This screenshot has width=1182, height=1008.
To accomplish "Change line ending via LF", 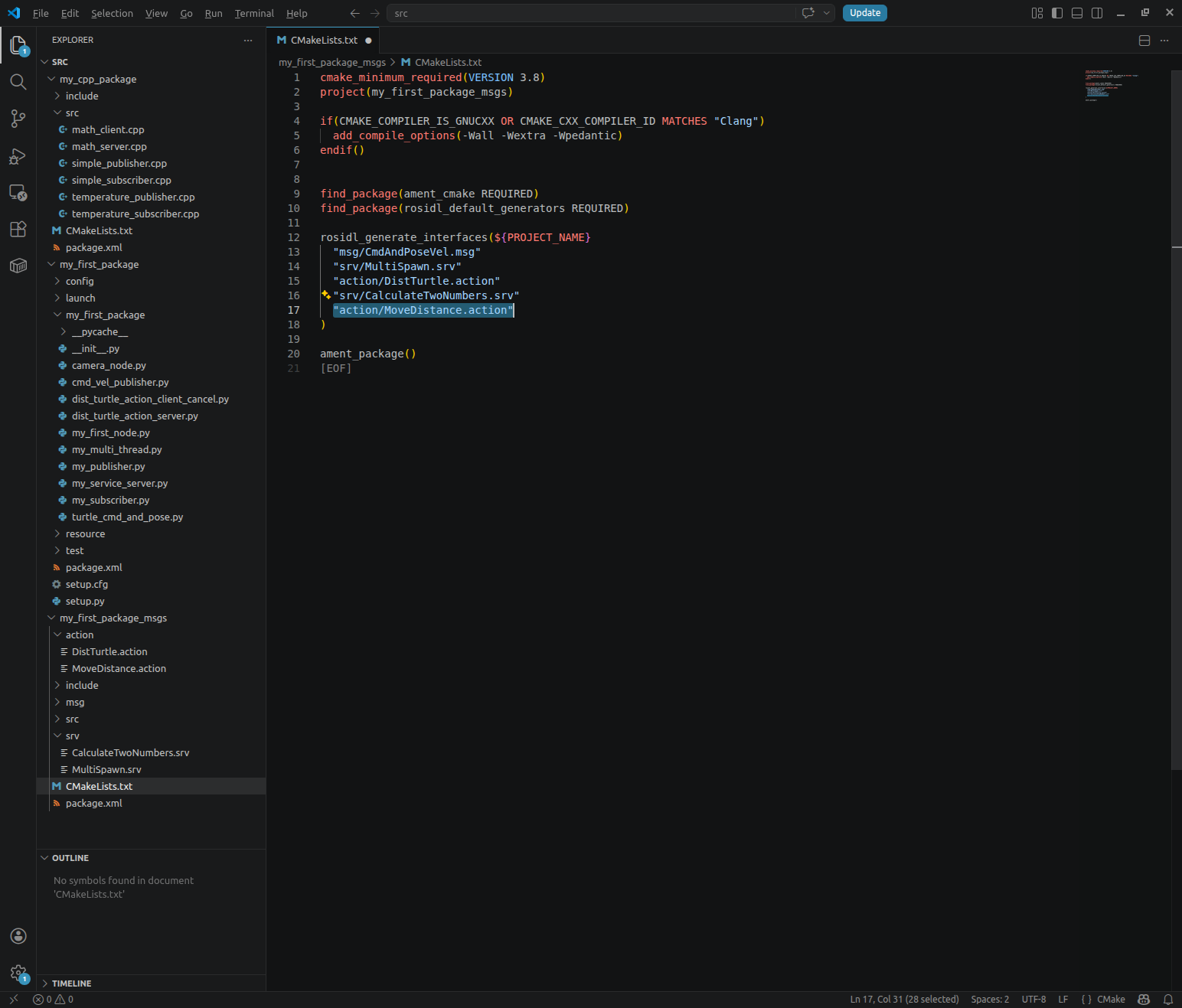I will pos(1063,999).
